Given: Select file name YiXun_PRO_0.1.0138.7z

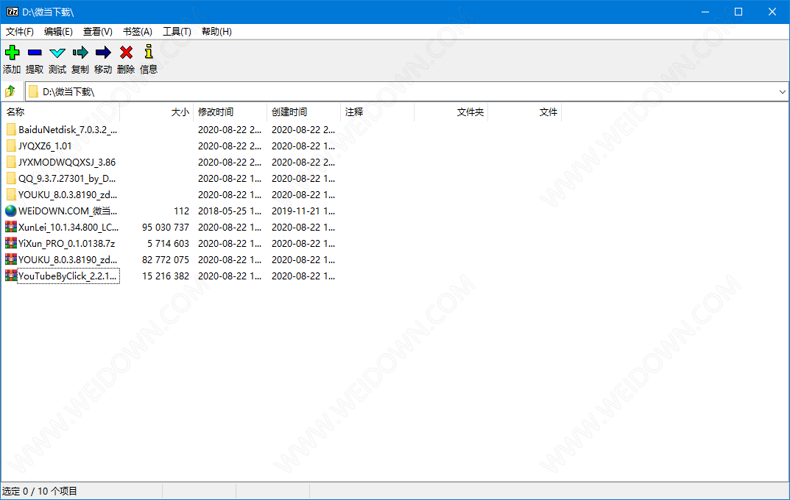Looking at the screenshot, I should tap(67, 243).
